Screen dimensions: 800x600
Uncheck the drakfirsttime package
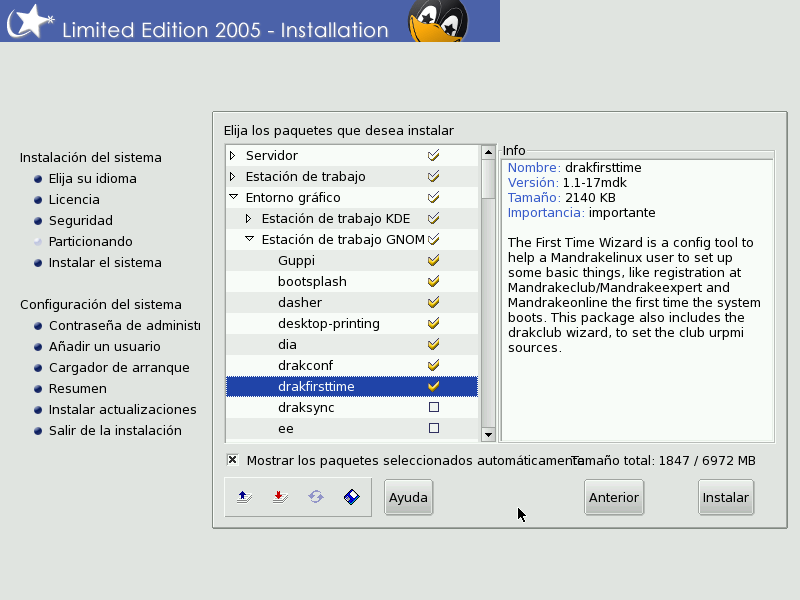tap(434, 386)
